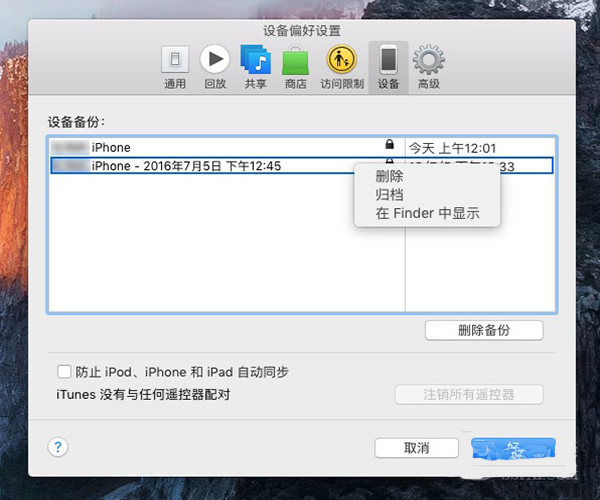Choose 归档 from the context menu
Viewport: 600px width, 500px height.
click(x=389, y=195)
